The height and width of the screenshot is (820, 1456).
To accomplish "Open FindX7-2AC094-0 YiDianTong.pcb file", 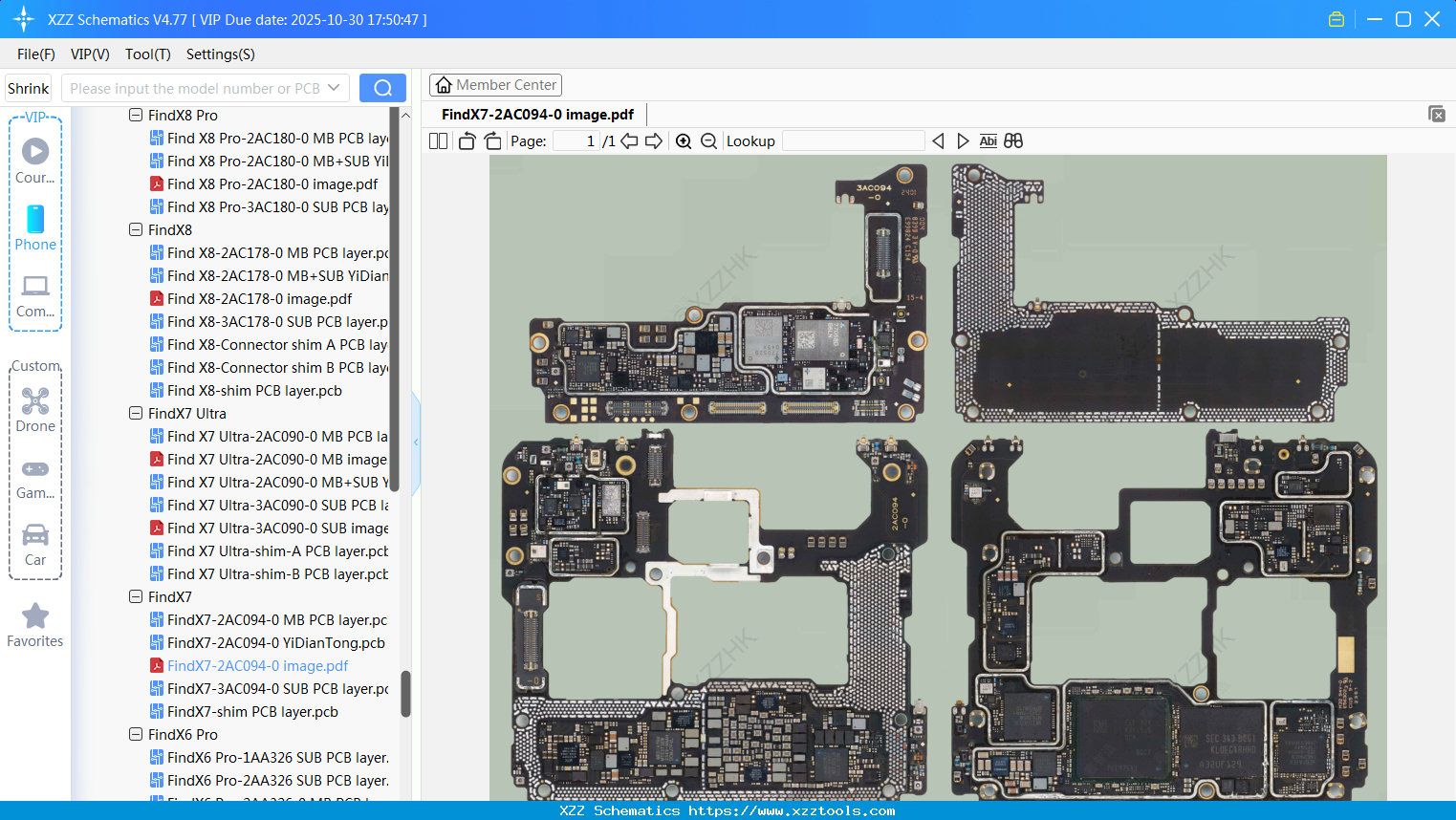I will [267, 642].
